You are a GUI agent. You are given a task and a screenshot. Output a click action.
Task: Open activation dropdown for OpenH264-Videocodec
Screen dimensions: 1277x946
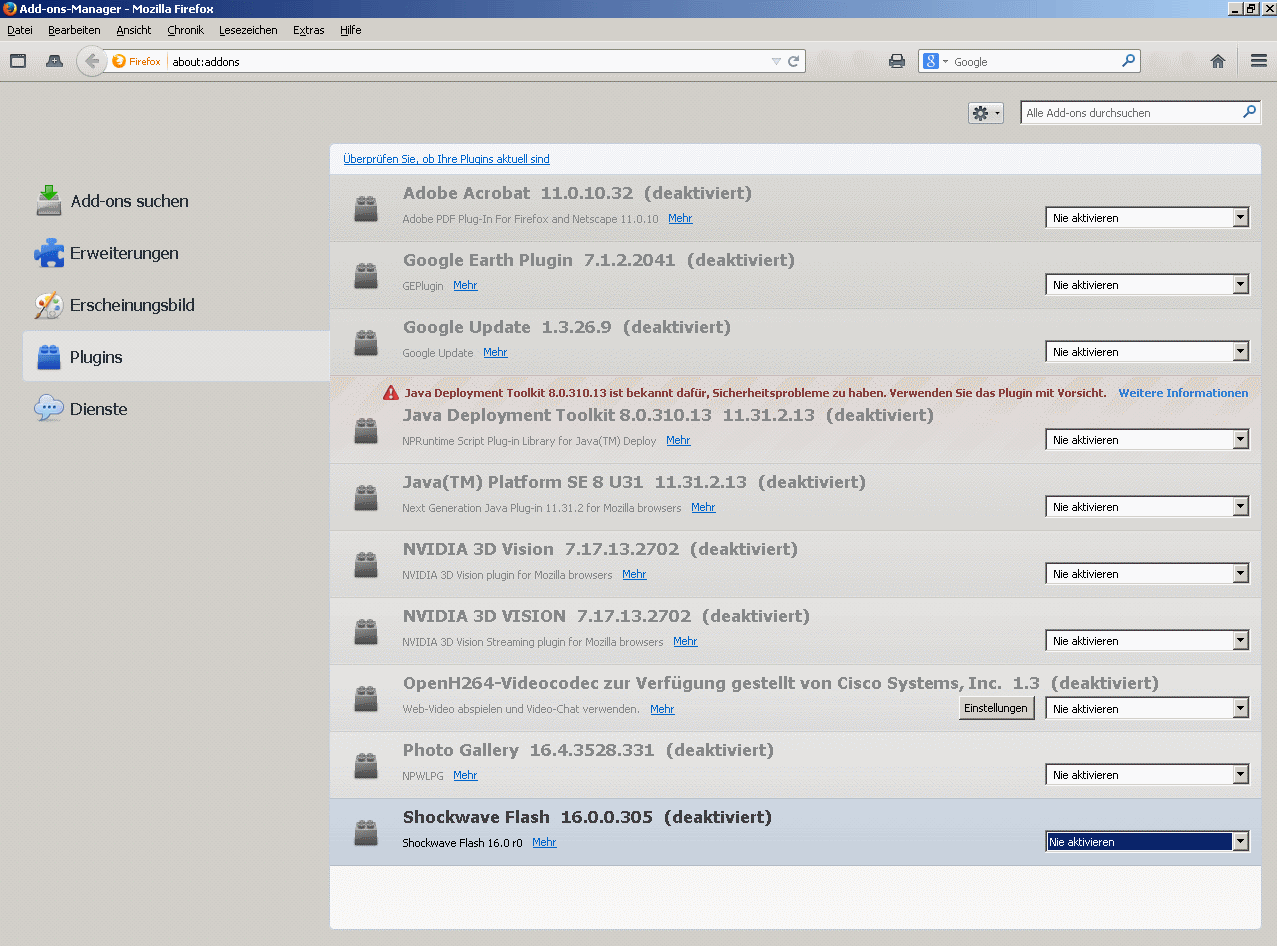pos(1147,709)
